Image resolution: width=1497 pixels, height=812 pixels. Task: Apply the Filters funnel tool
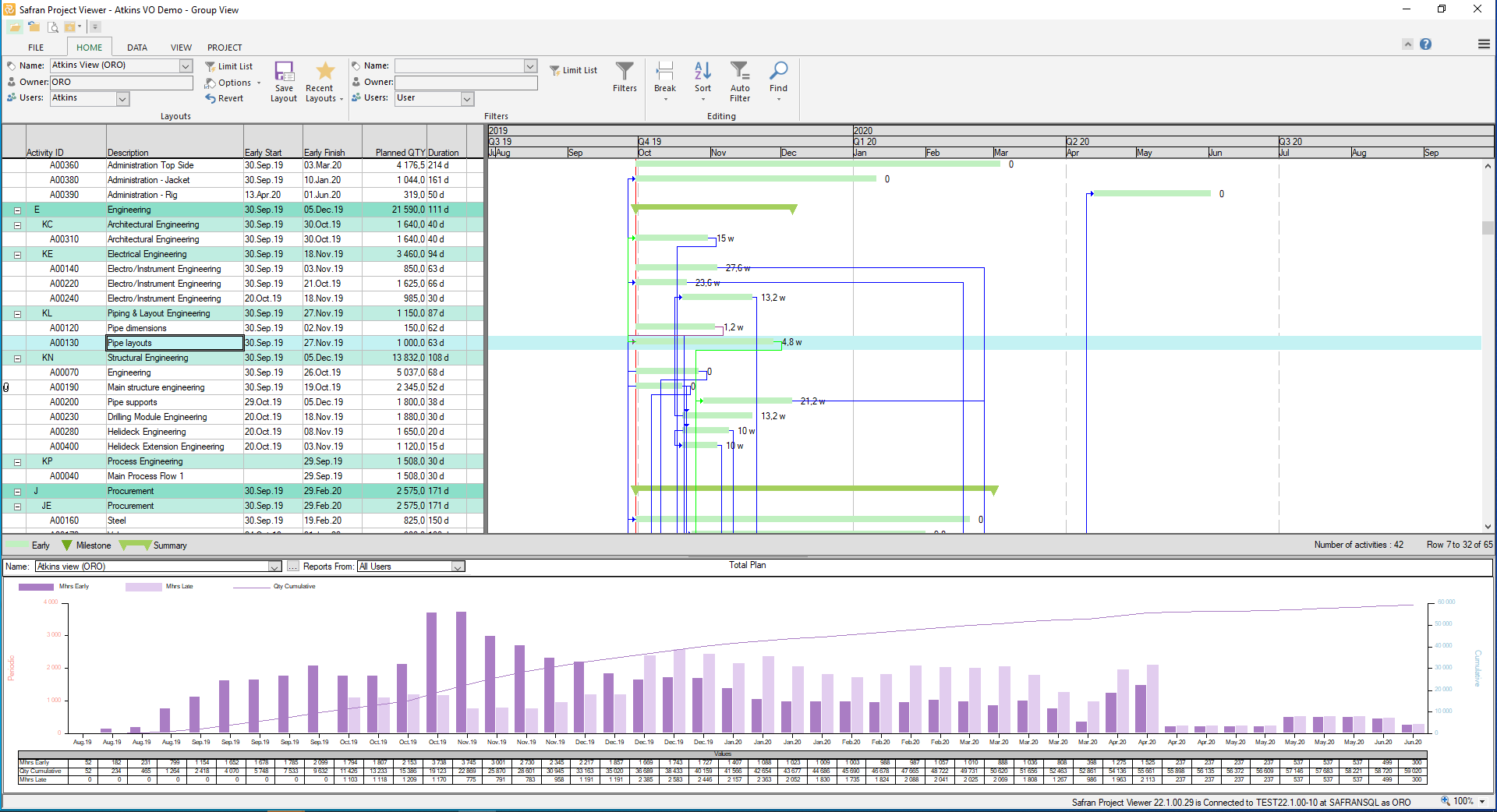tap(624, 74)
